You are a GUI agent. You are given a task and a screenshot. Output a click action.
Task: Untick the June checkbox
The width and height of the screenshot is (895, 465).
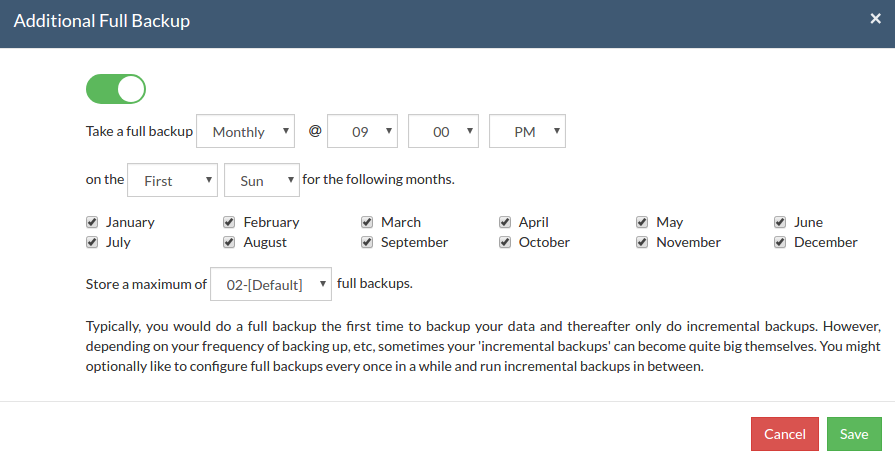pyautogui.click(x=780, y=222)
